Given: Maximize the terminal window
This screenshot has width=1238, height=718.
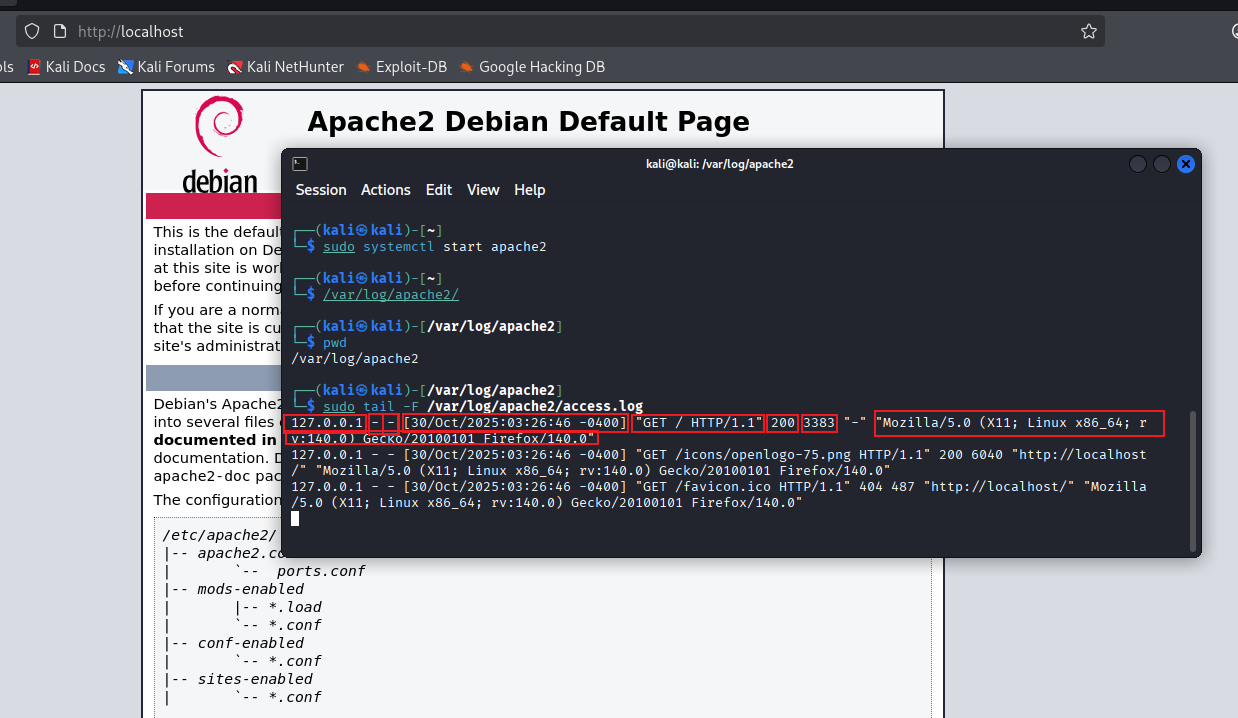Looking at the screenshot, I should pyautogui.click(x=1162, y=164).
